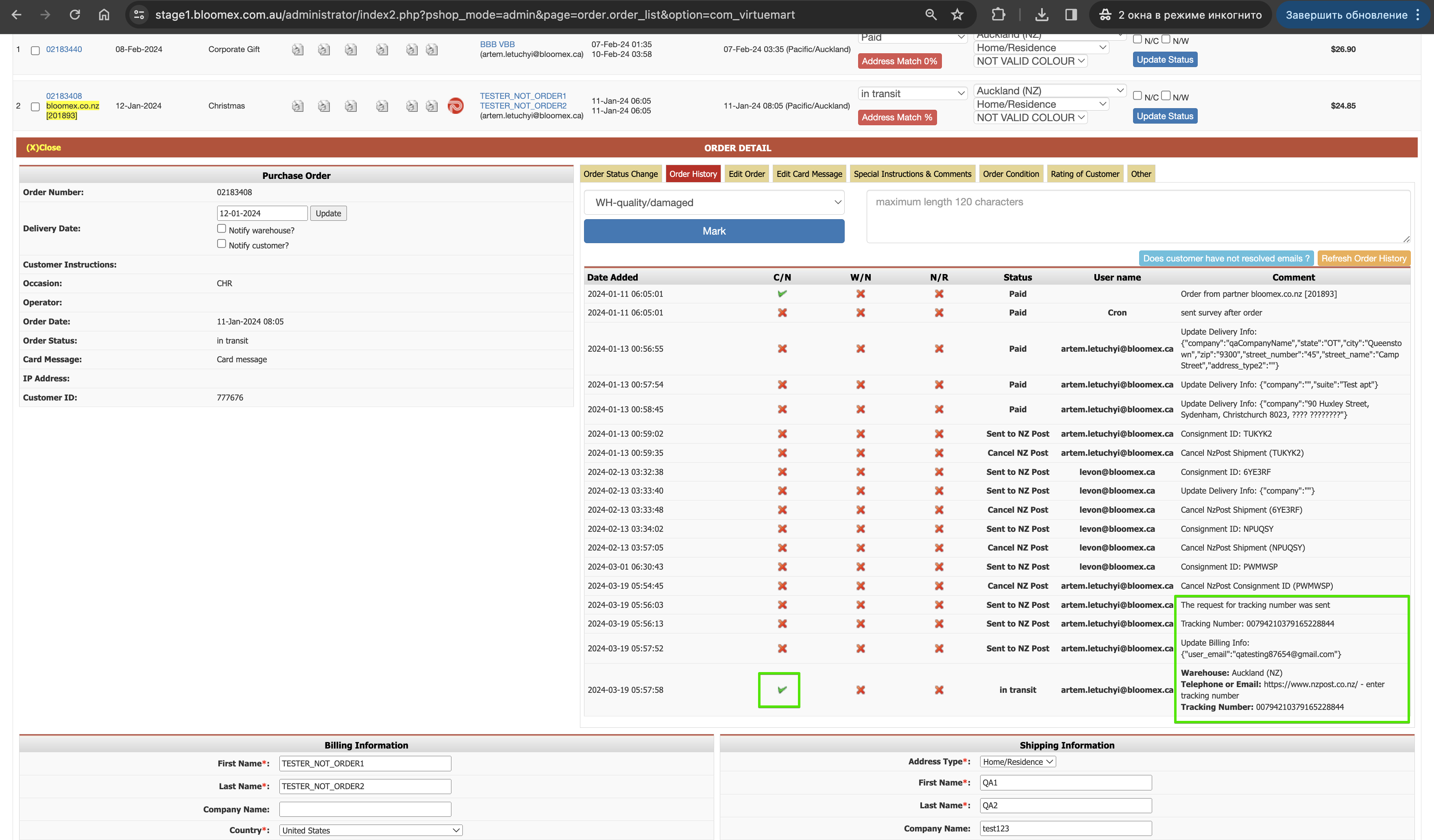The height and width of the screenshot is (840, 1434).
Task: Click the browser forward arrow
Action: [45, 15]
